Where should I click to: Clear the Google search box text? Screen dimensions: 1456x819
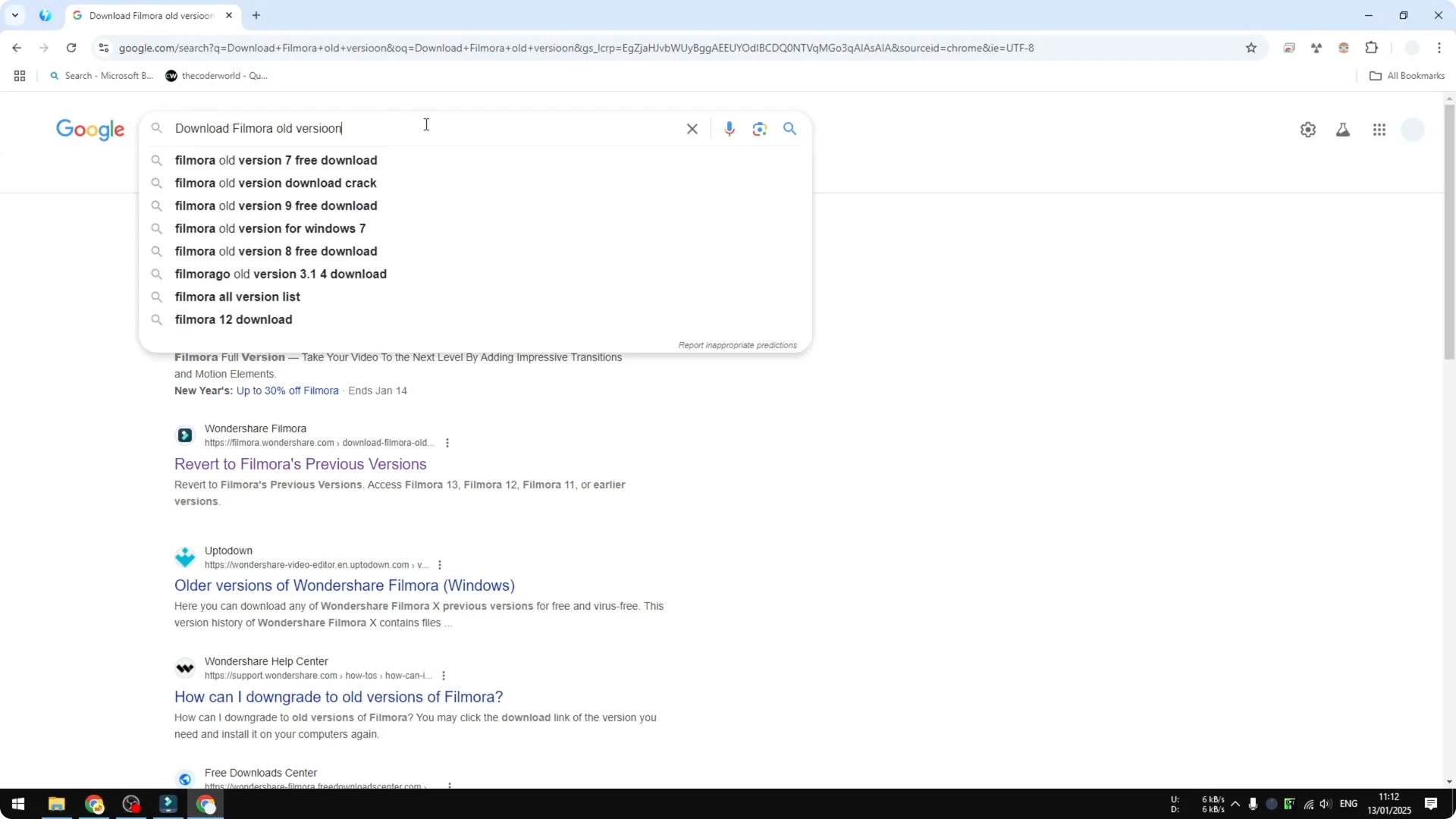692,129
